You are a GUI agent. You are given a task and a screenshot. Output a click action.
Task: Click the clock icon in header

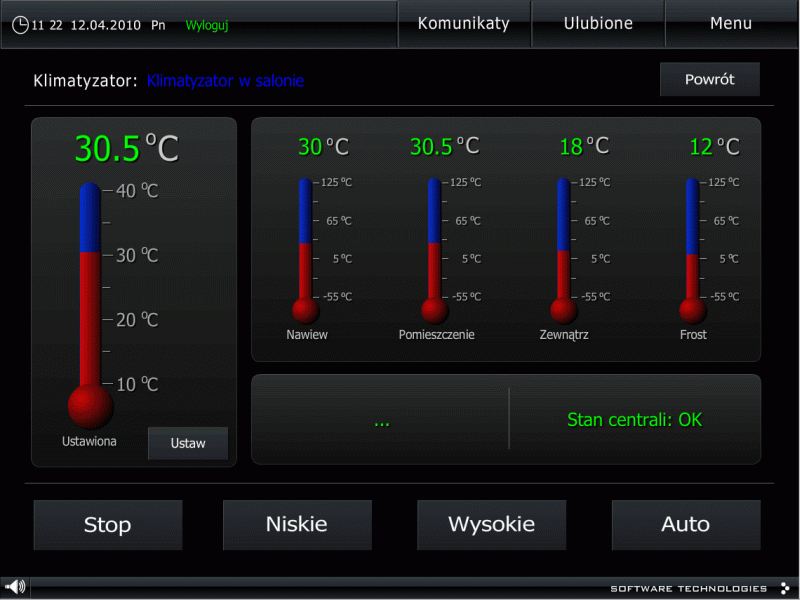[20, 25]
